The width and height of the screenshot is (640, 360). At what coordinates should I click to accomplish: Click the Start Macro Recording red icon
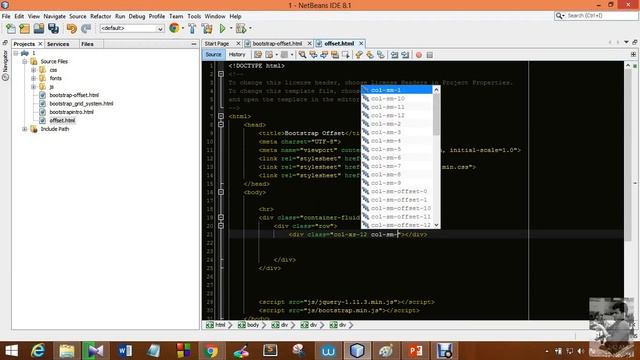pos(419,55)
